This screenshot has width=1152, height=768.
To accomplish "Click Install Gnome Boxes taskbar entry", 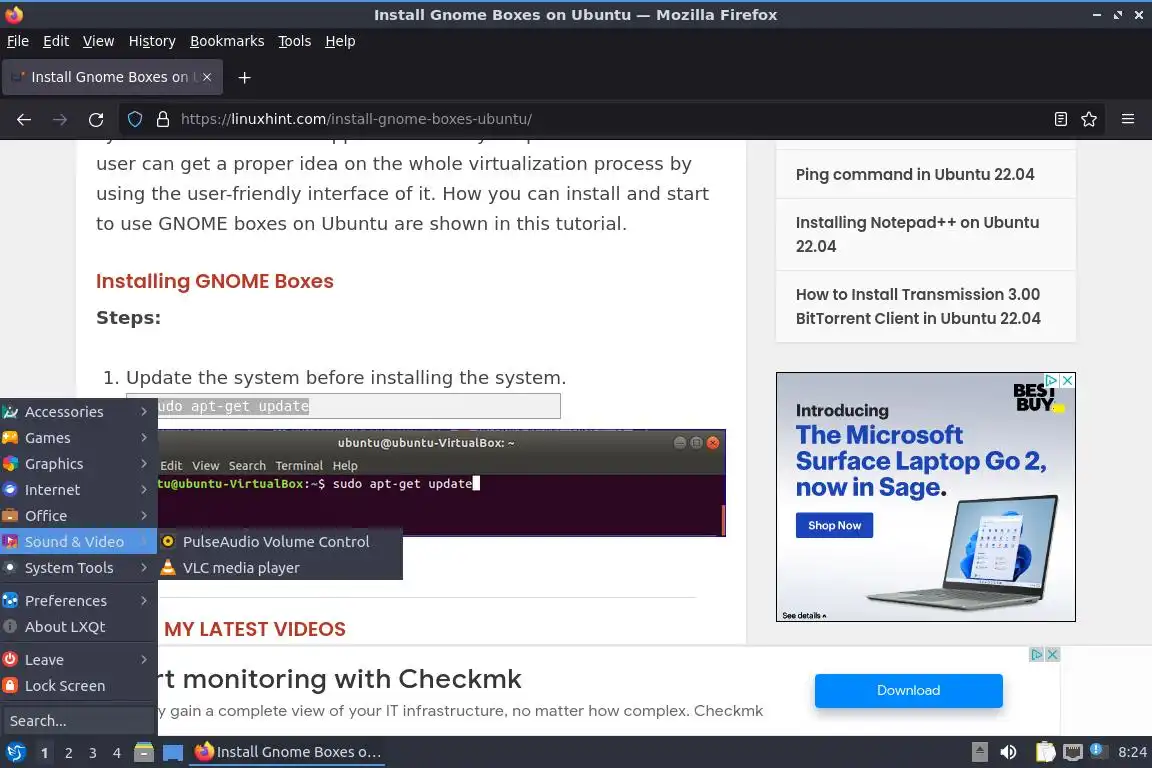I will point(287,752).
